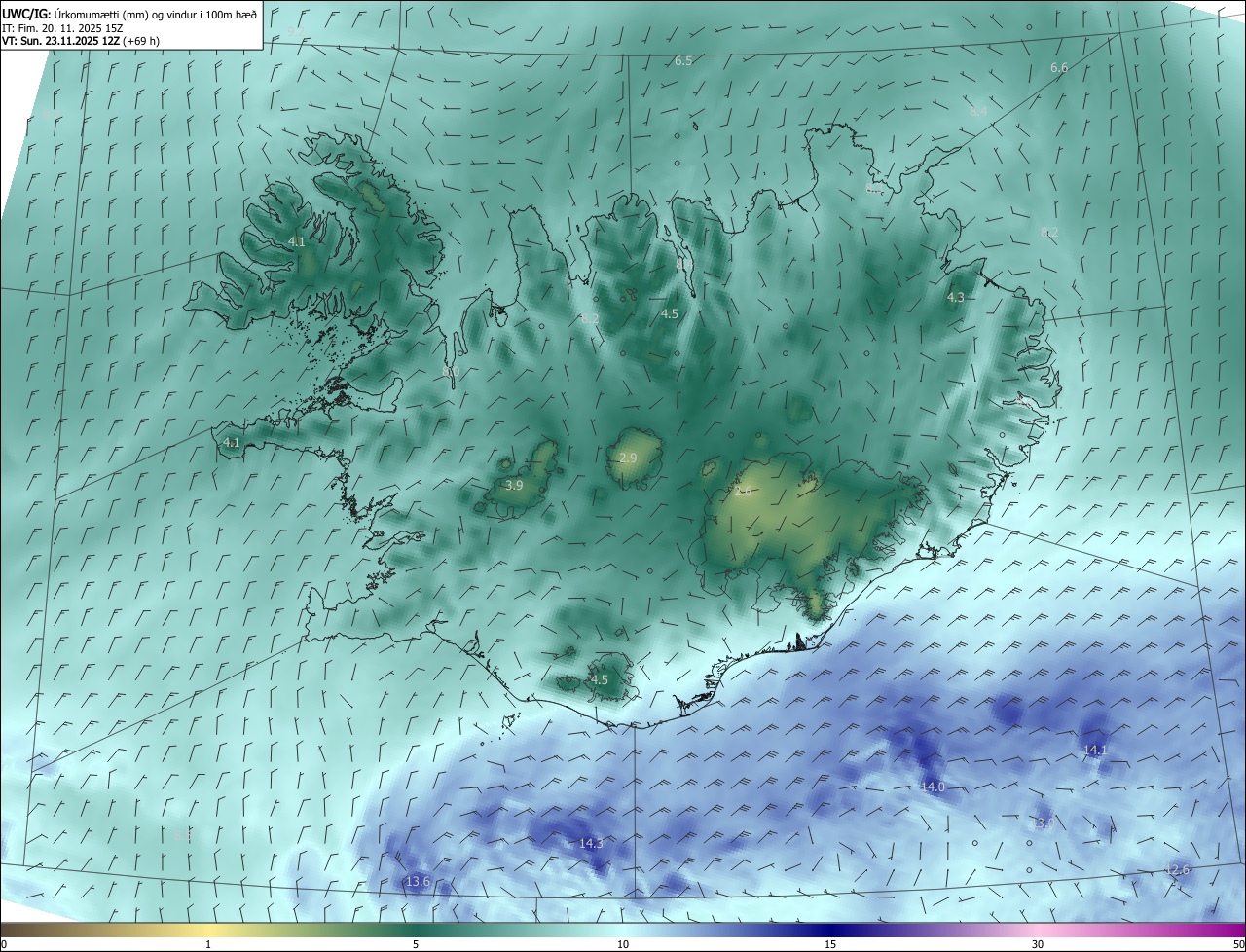Image resolution: width=1246 pixels, height=952 pixels.
Task: Click the 6.5 value north of Iceland
Action: tap(683, 61)
